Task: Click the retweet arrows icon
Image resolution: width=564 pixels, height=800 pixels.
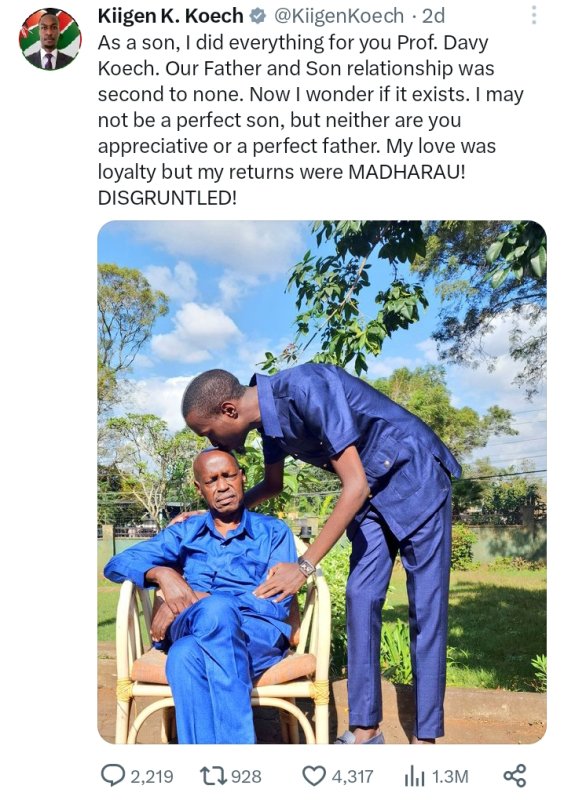Action: (213, 776)
